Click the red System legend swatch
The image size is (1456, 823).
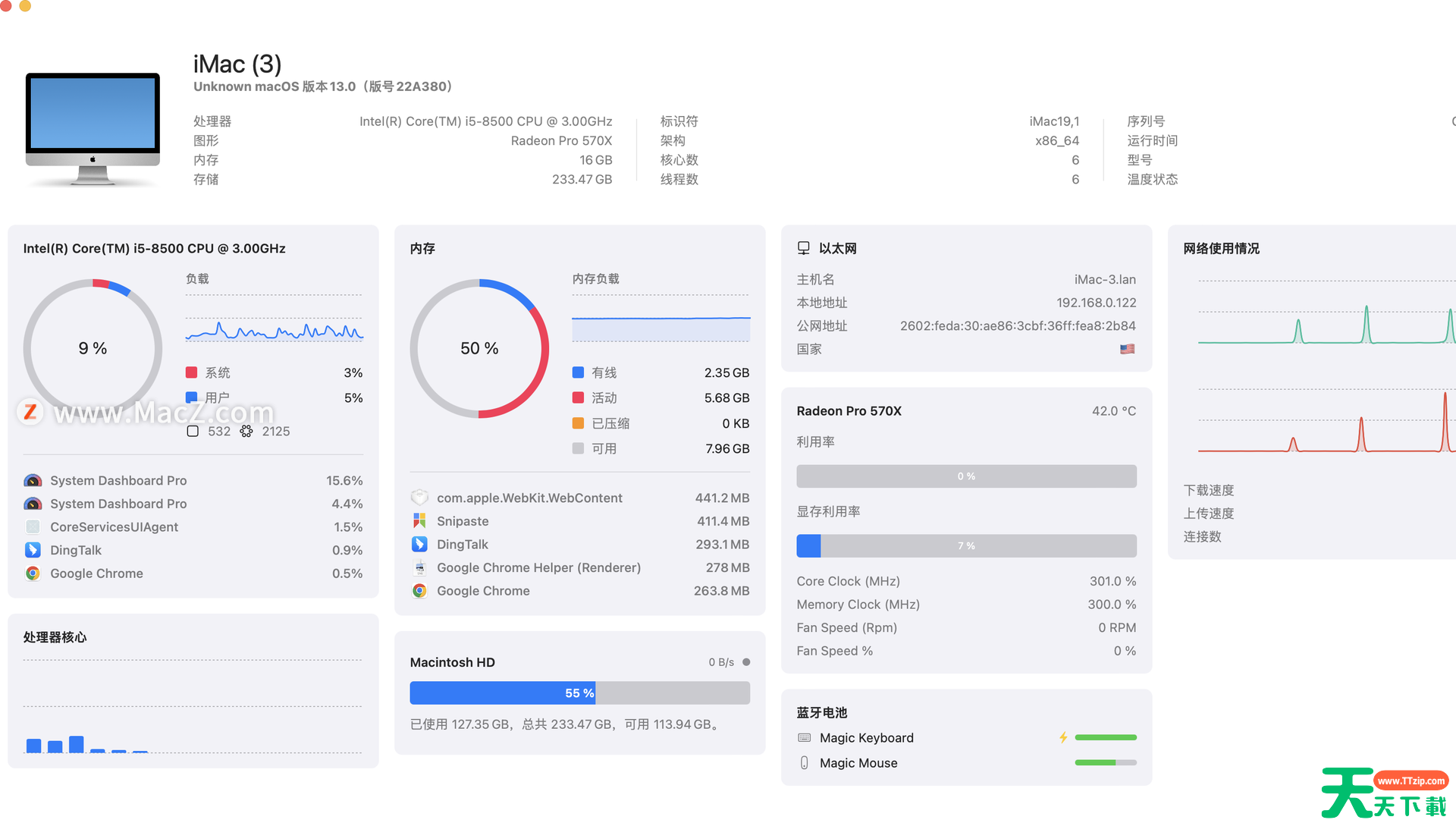(x=192, y=372)
